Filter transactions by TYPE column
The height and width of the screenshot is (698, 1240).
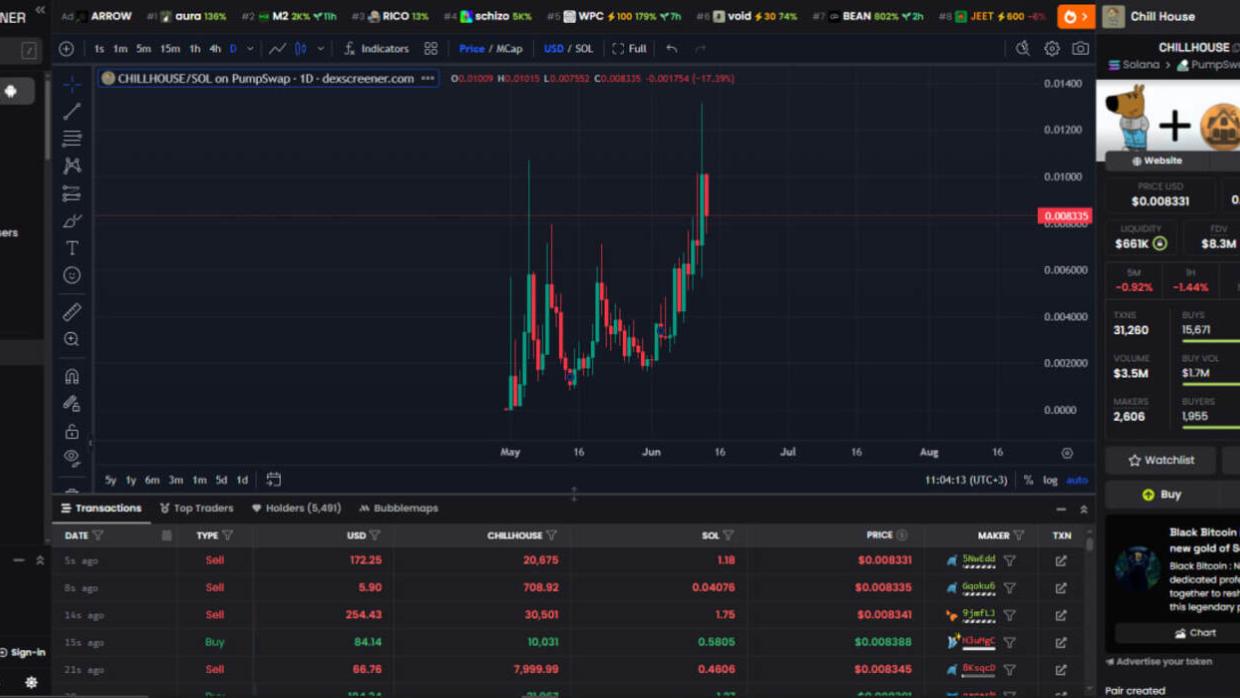(227, 536)
